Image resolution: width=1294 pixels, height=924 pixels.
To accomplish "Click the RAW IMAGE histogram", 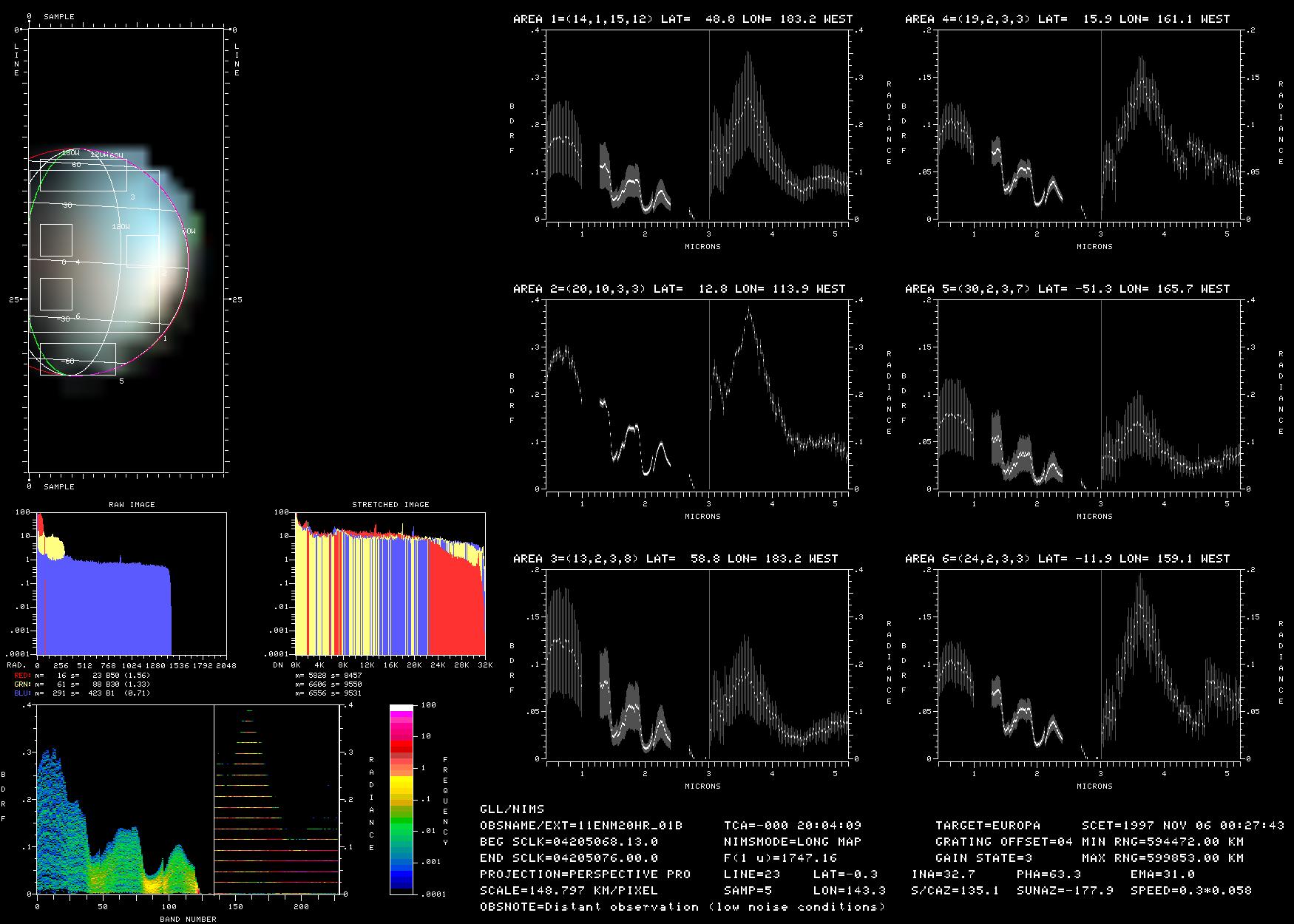I will pos(131,584).
